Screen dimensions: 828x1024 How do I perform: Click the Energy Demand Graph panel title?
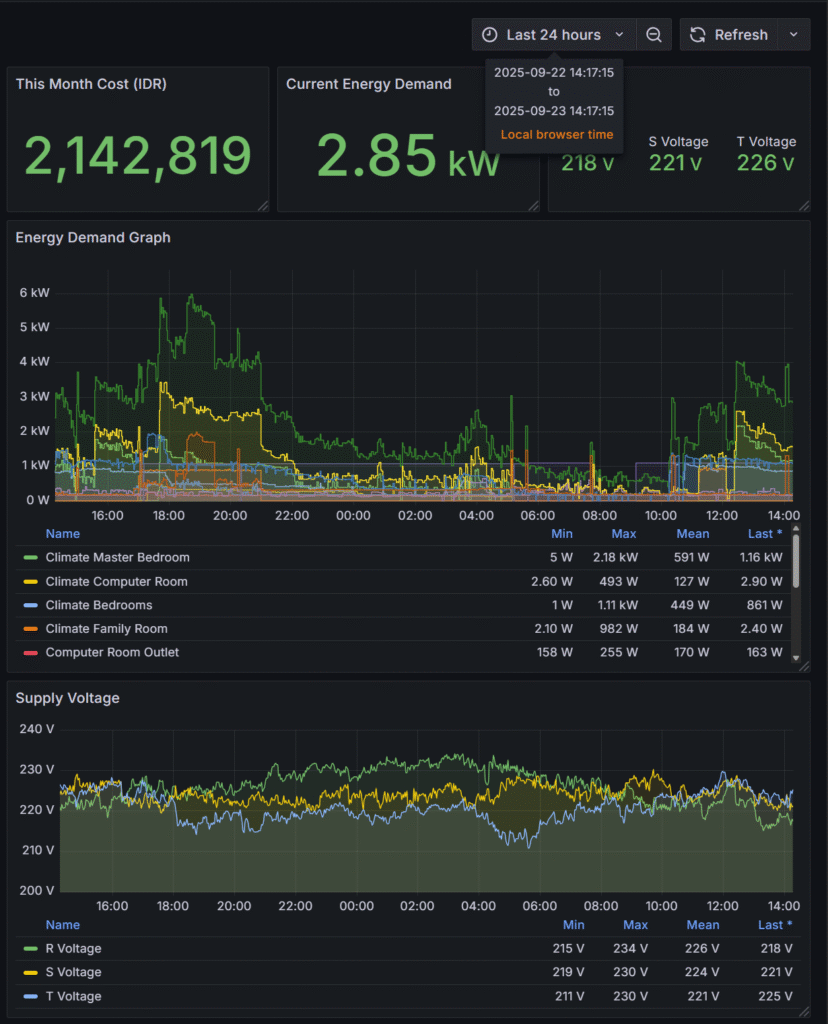click(x=93, y=238)
